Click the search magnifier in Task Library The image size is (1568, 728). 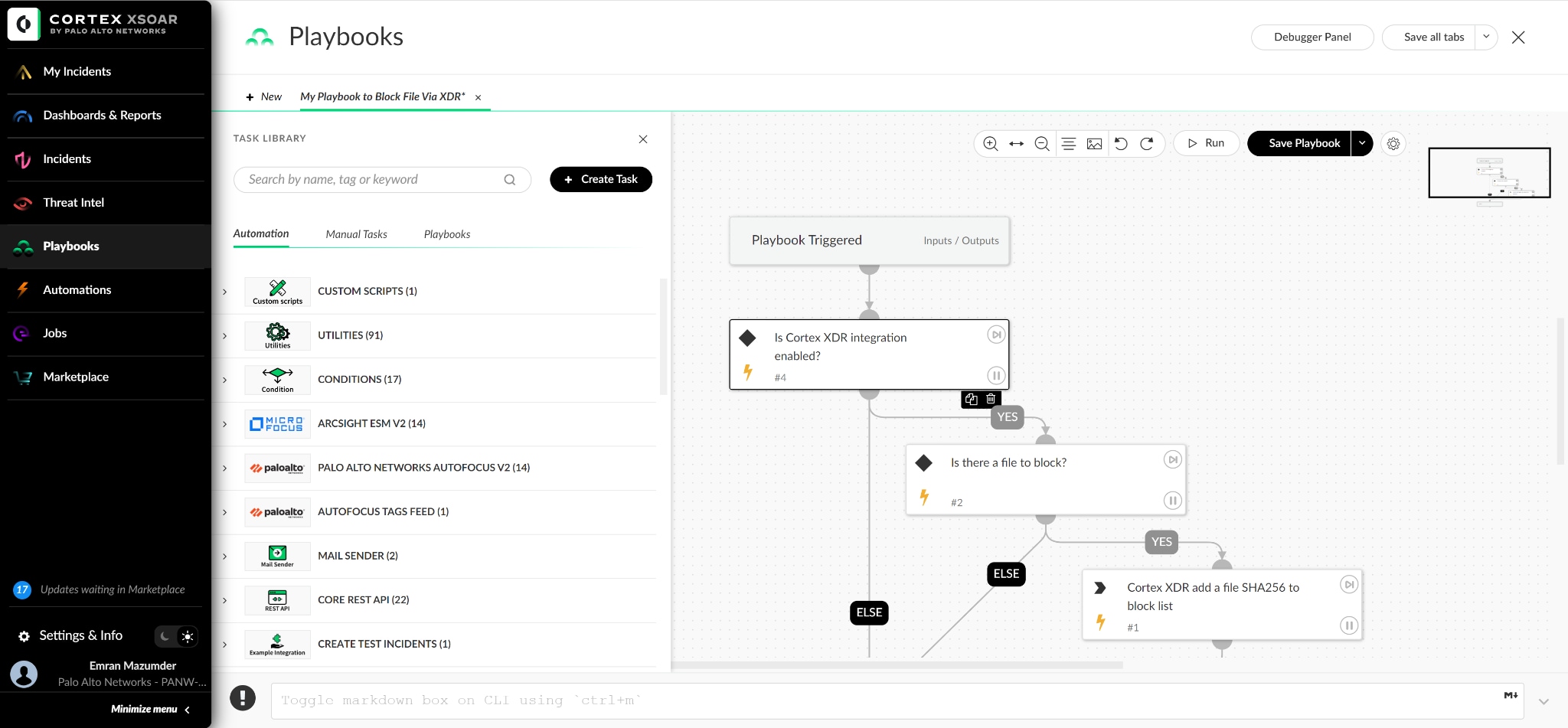(x=510, y=180)
